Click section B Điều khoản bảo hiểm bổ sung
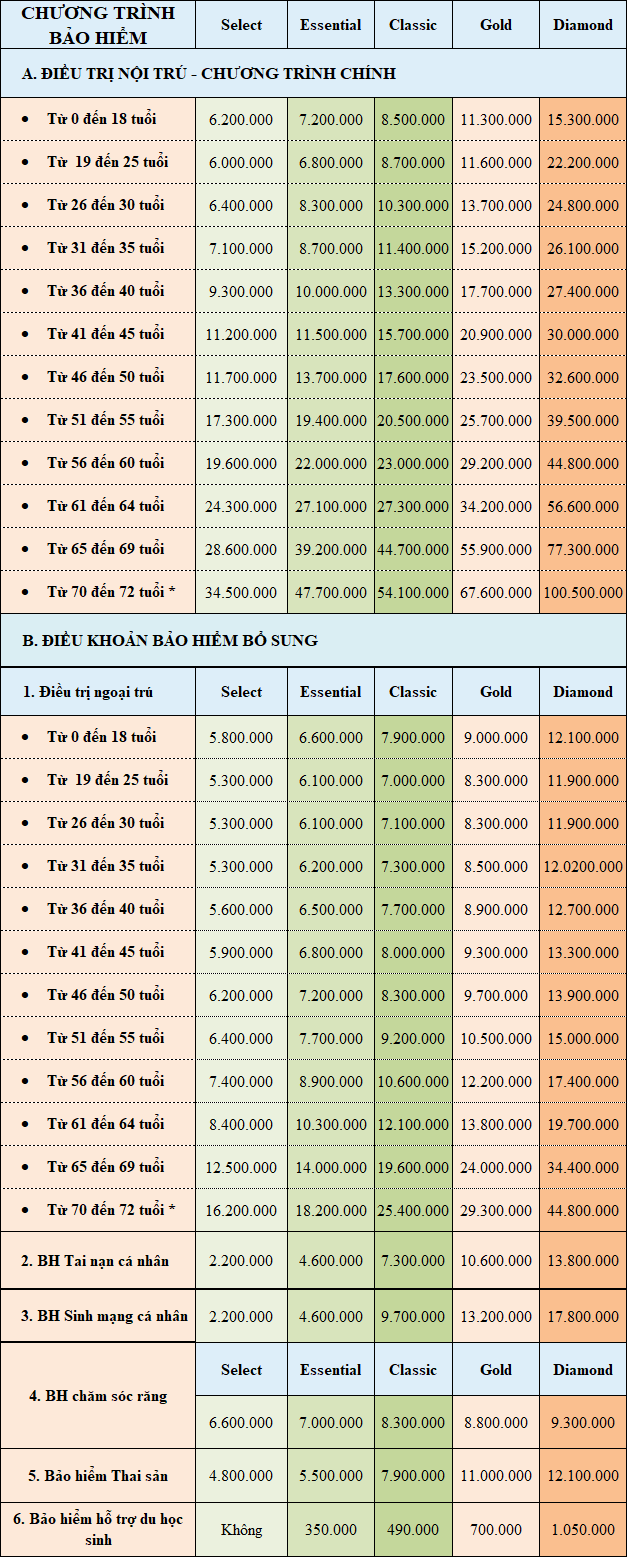Viewport: 628px width, 1558px height. coord(170,640)
